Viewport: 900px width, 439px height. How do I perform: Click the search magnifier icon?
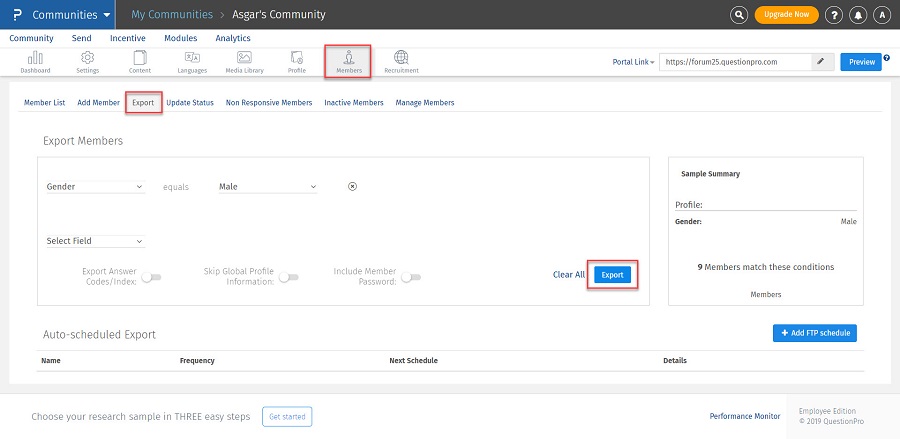coord(738,15)
